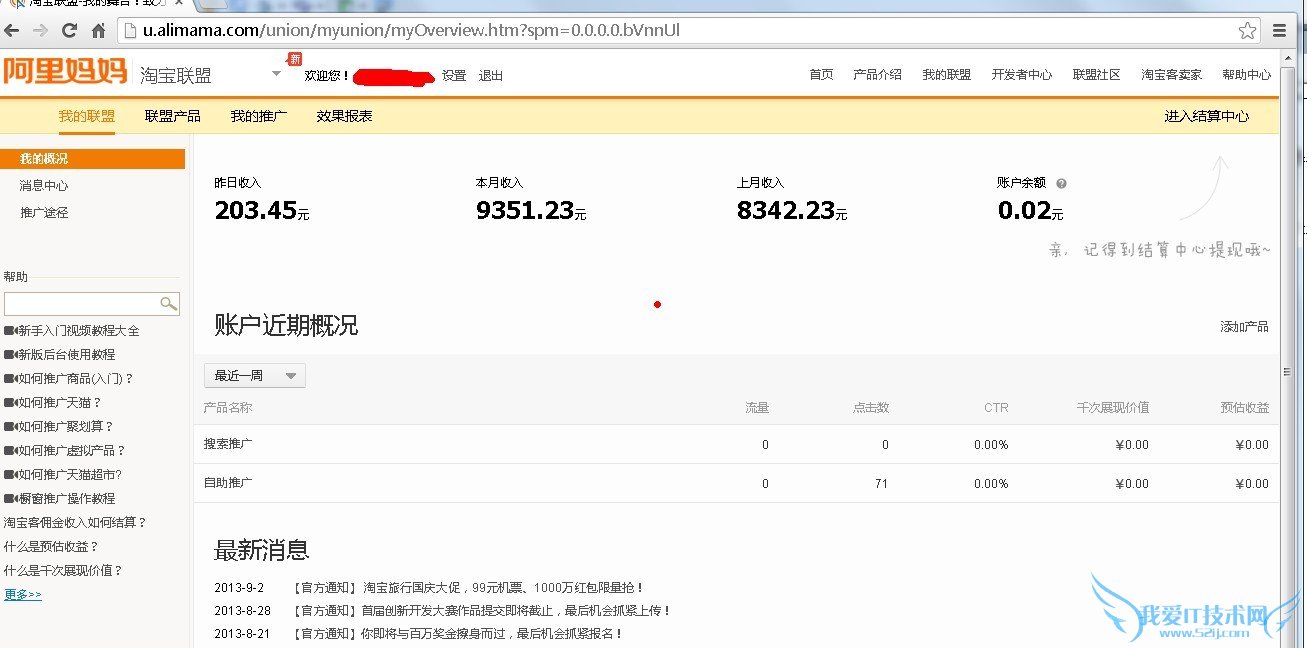The image size is (1307, 648).
Task: Select 消息中心 in the sidebar
Action: click(44, 186)
